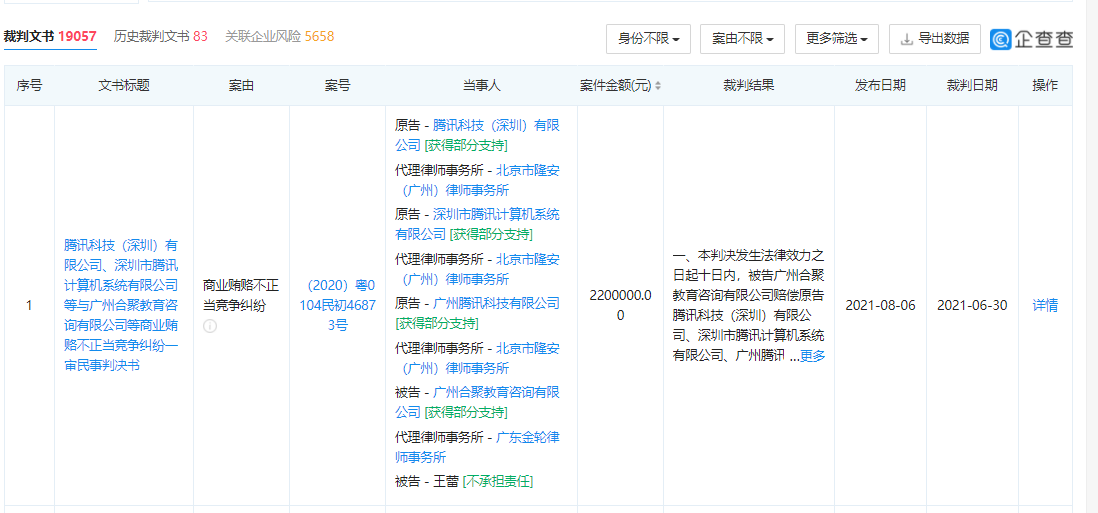Open the document title link starting with 腾讯科技
1098x513 pixels.
121,305
